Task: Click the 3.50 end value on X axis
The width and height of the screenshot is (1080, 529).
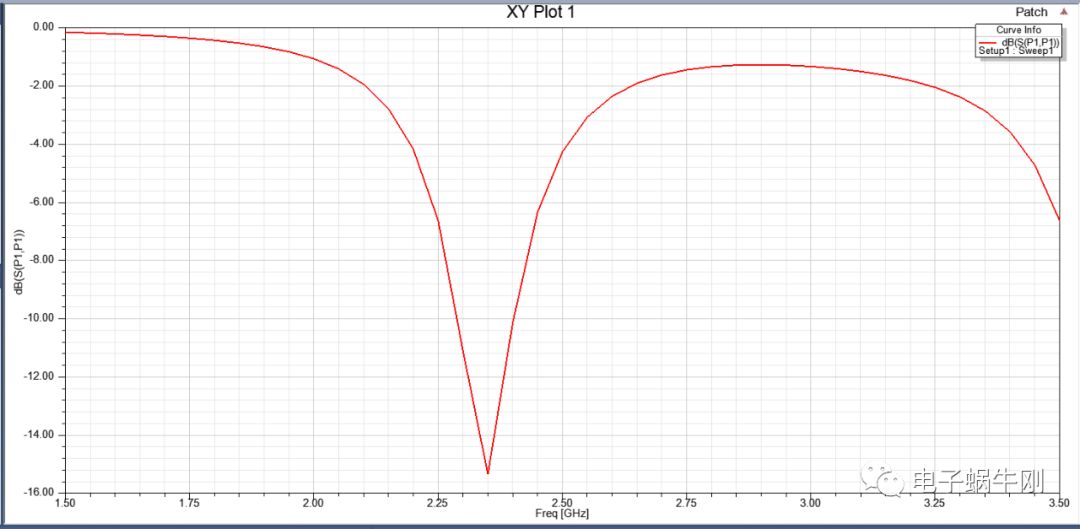Action: tap(1058, 502)
